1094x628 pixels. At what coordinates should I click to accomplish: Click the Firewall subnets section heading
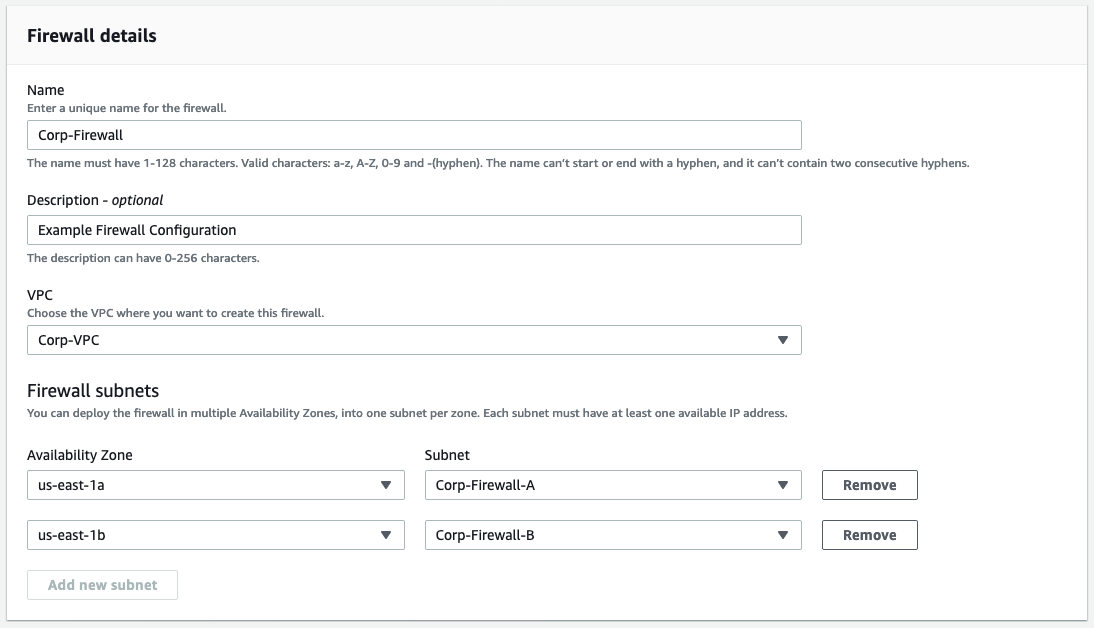pyautogui.click(x=92, y=391)
